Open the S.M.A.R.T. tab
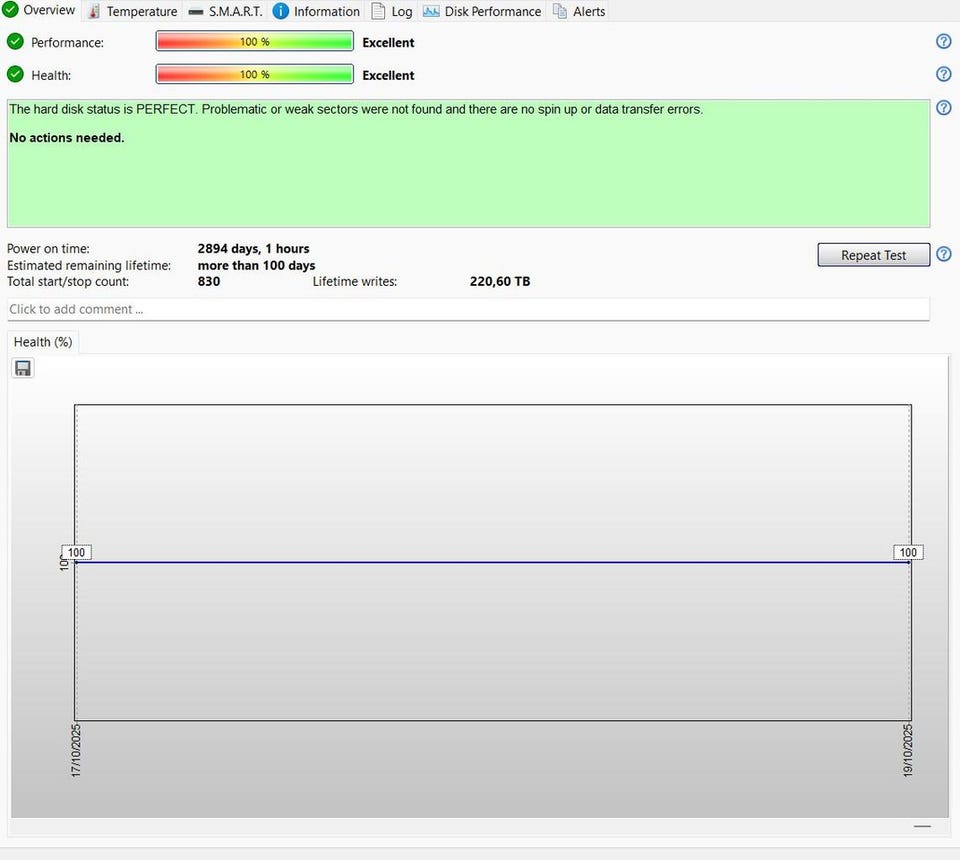The height and width of the screenshot is (860, 960). [x=224, y=11]
